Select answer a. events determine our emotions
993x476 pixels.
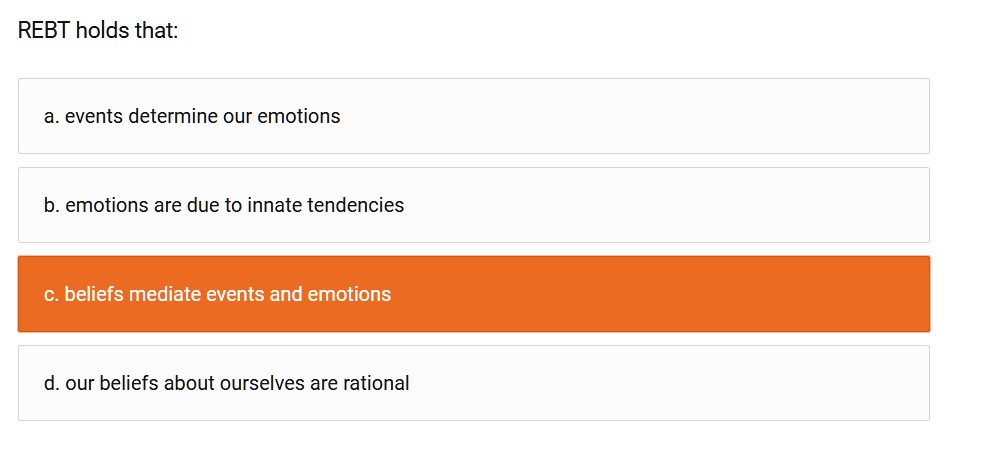(474, 116)
